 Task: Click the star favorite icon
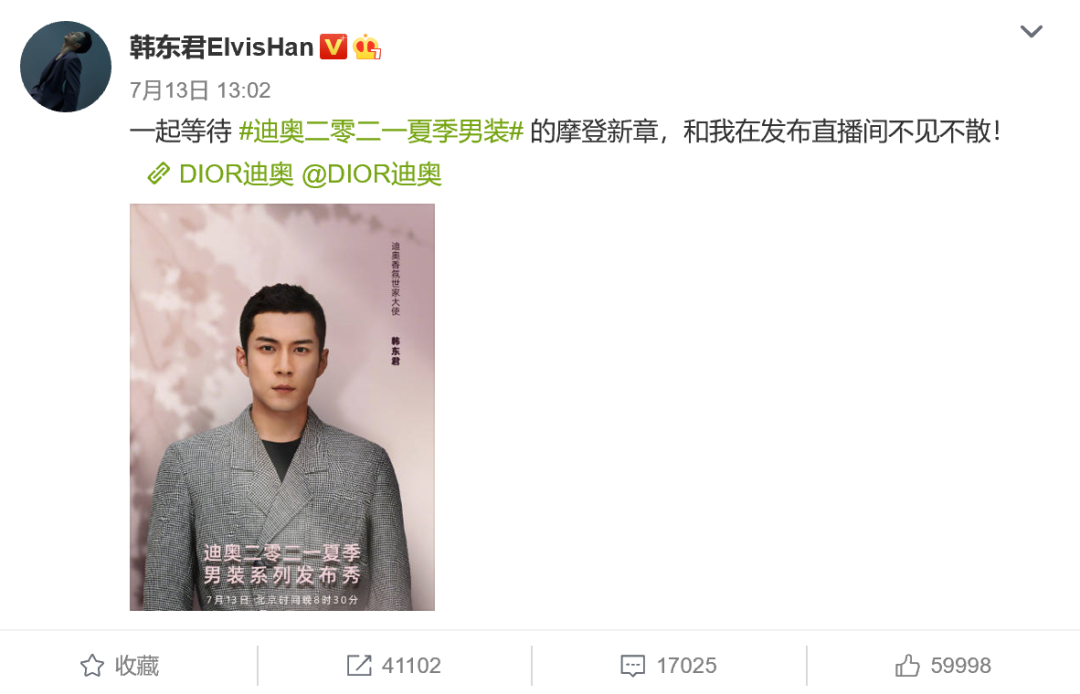pos(92,666)
